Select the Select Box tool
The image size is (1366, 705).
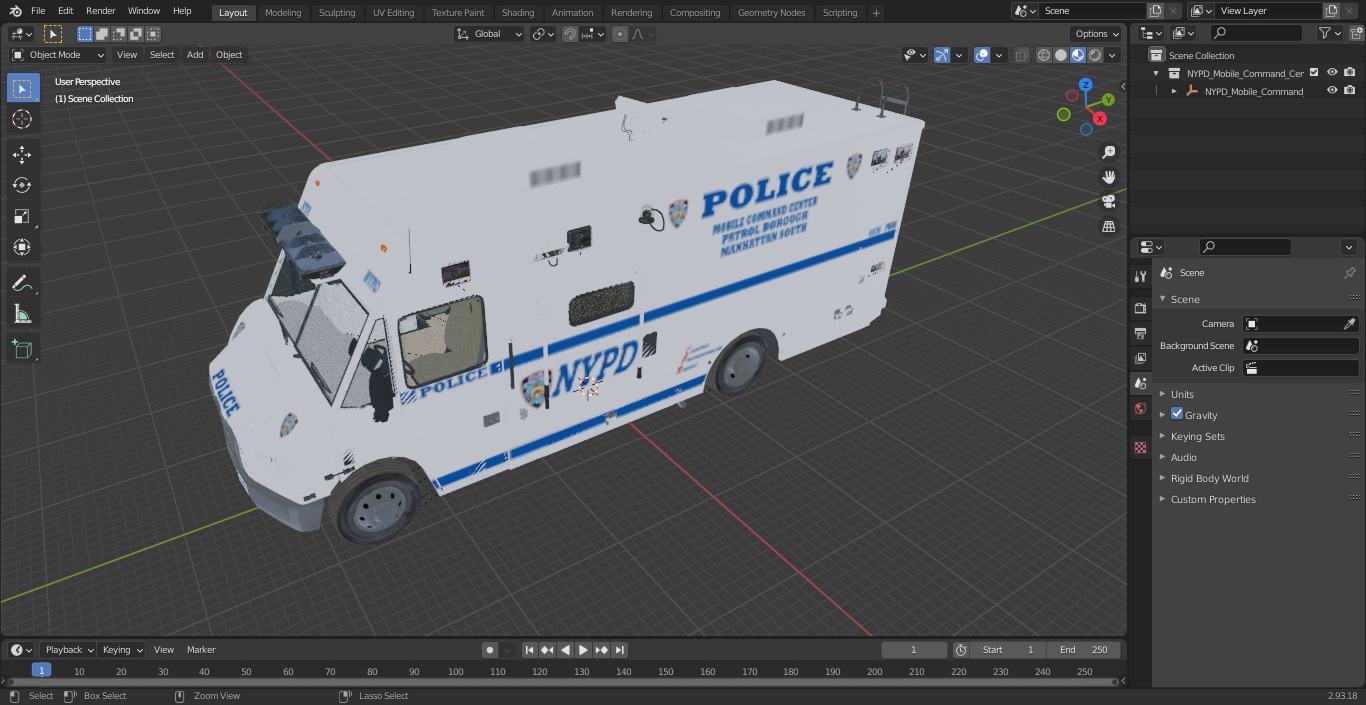tap(22, 88)
